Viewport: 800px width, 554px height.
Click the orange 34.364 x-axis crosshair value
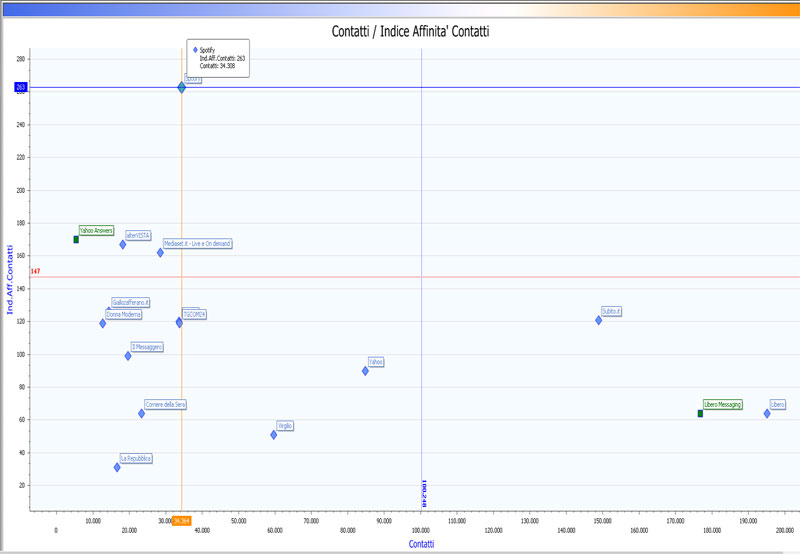181,521
